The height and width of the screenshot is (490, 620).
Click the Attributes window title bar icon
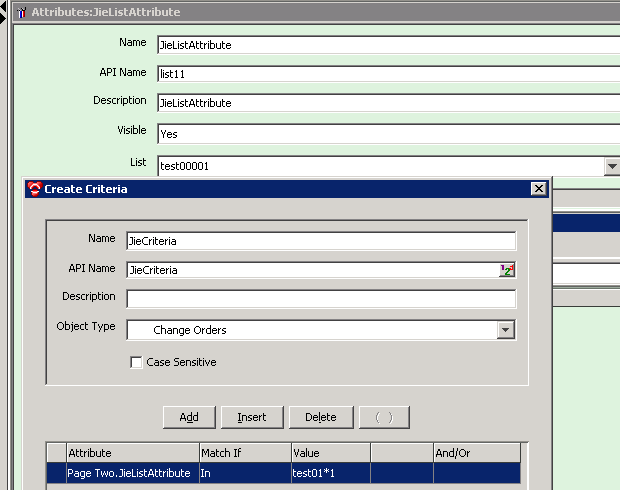pos(21,12)
